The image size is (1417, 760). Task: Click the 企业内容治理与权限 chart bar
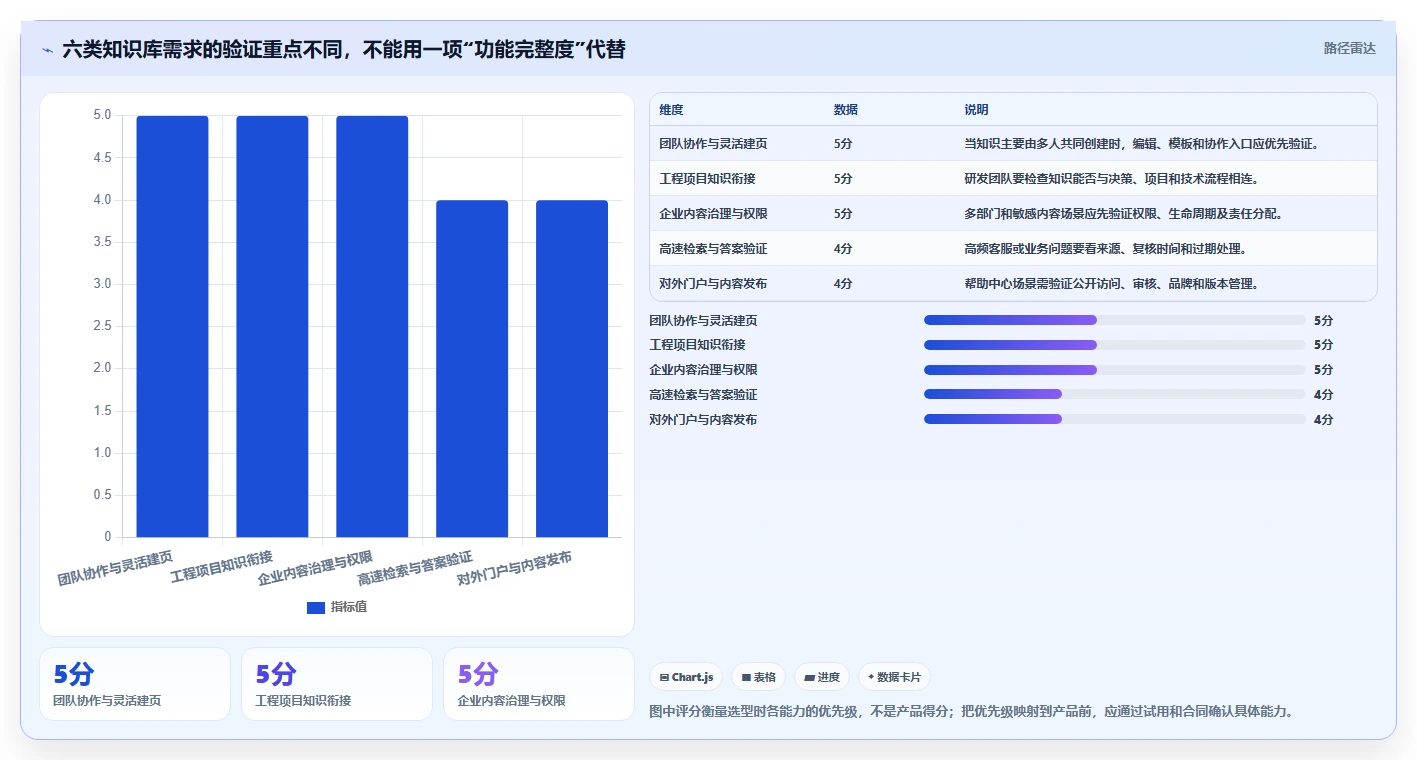[372, 326]
